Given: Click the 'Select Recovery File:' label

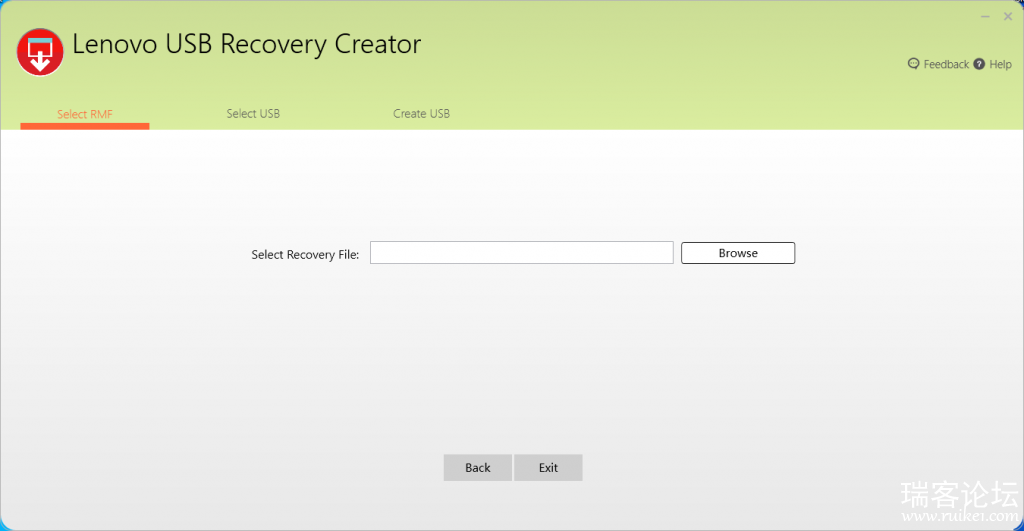Looking at the screenshot, I should coord(305,255).
